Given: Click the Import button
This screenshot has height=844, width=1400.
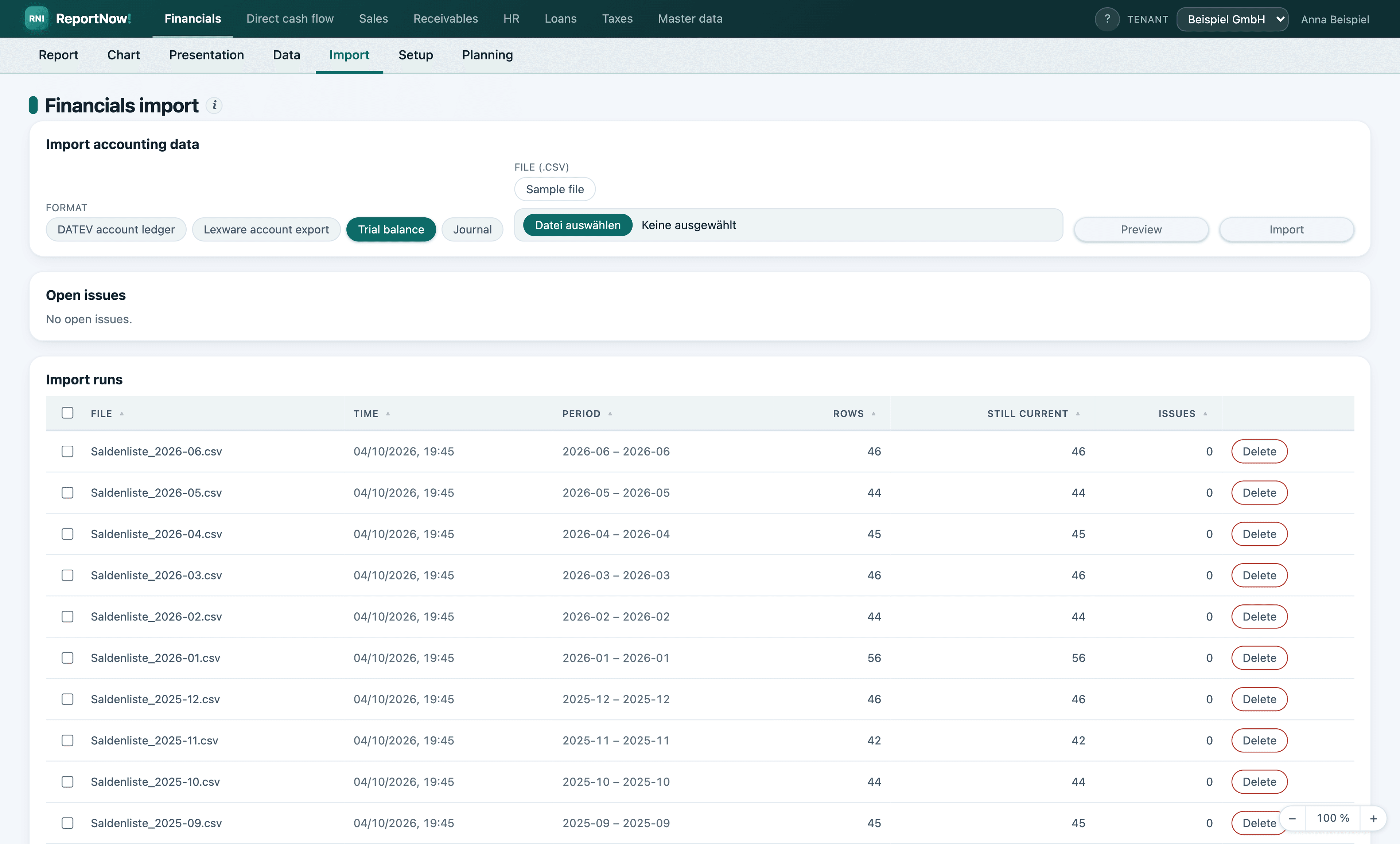Looking at the screenshot, I should tap(1286, 230).
